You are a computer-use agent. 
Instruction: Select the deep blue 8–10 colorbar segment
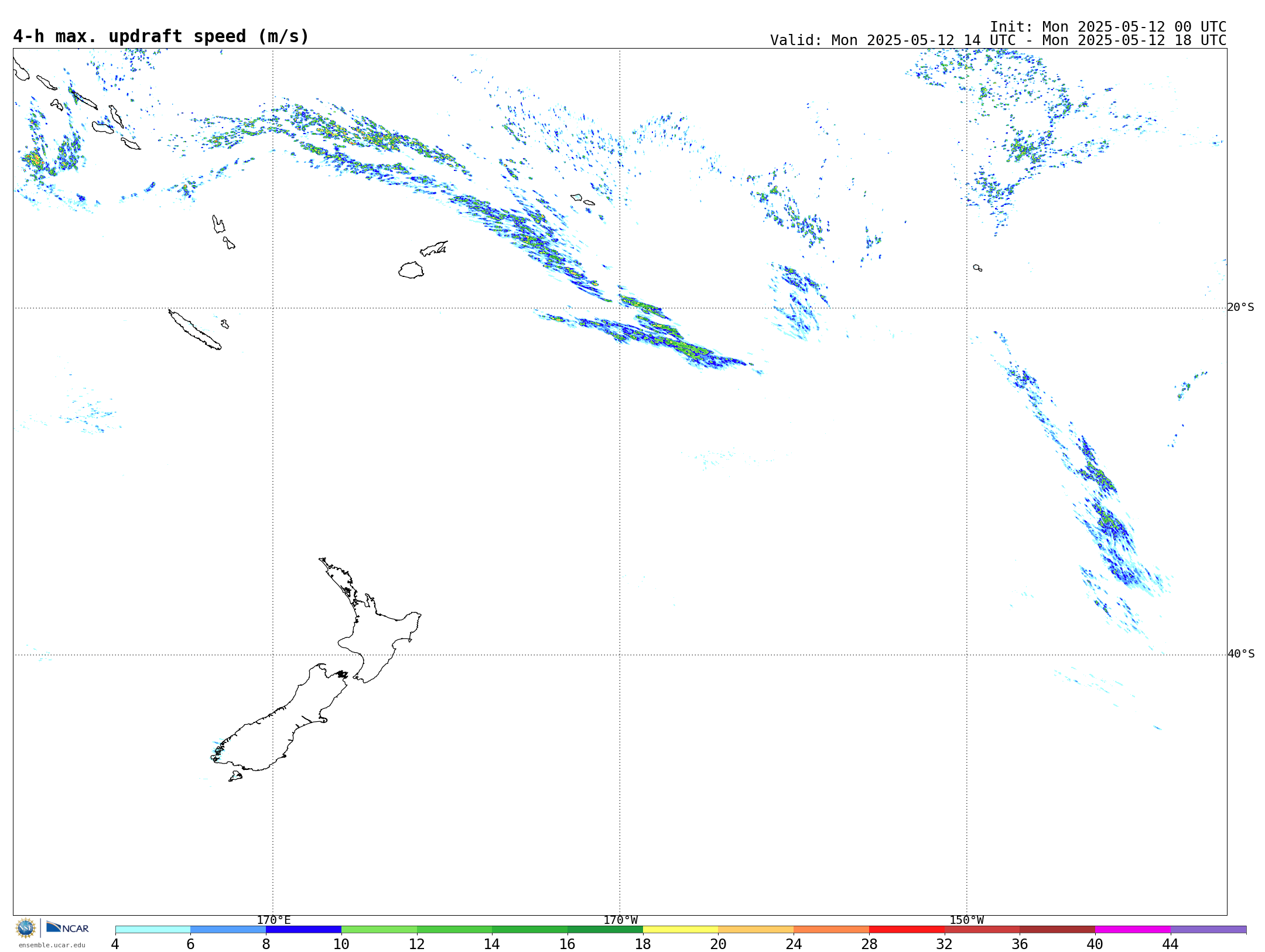[x=303, y=930]
